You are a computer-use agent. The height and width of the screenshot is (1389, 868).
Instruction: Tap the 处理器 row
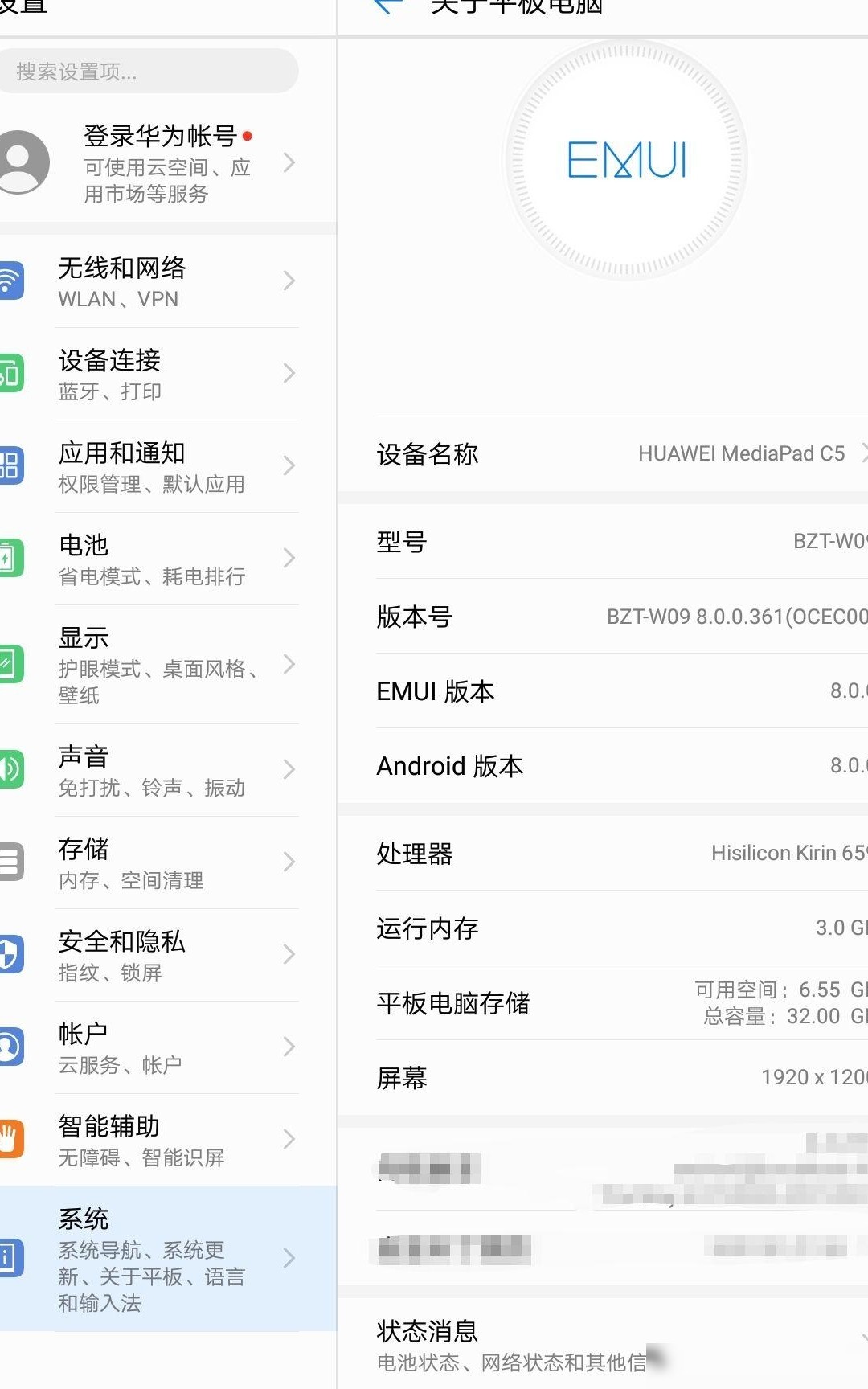[x=603, y=853]
